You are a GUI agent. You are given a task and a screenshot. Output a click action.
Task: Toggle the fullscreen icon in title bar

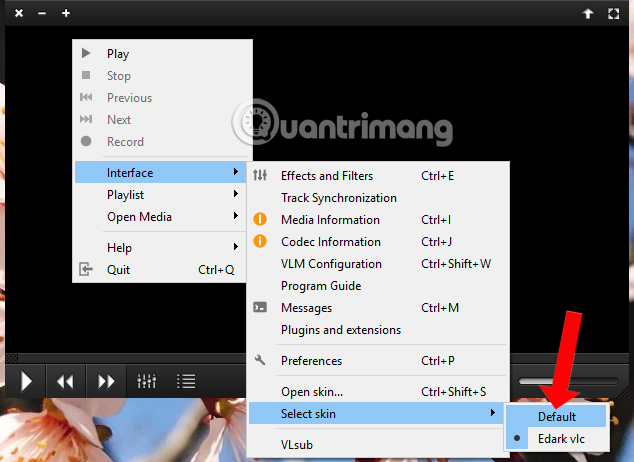(x=613, y=14)
